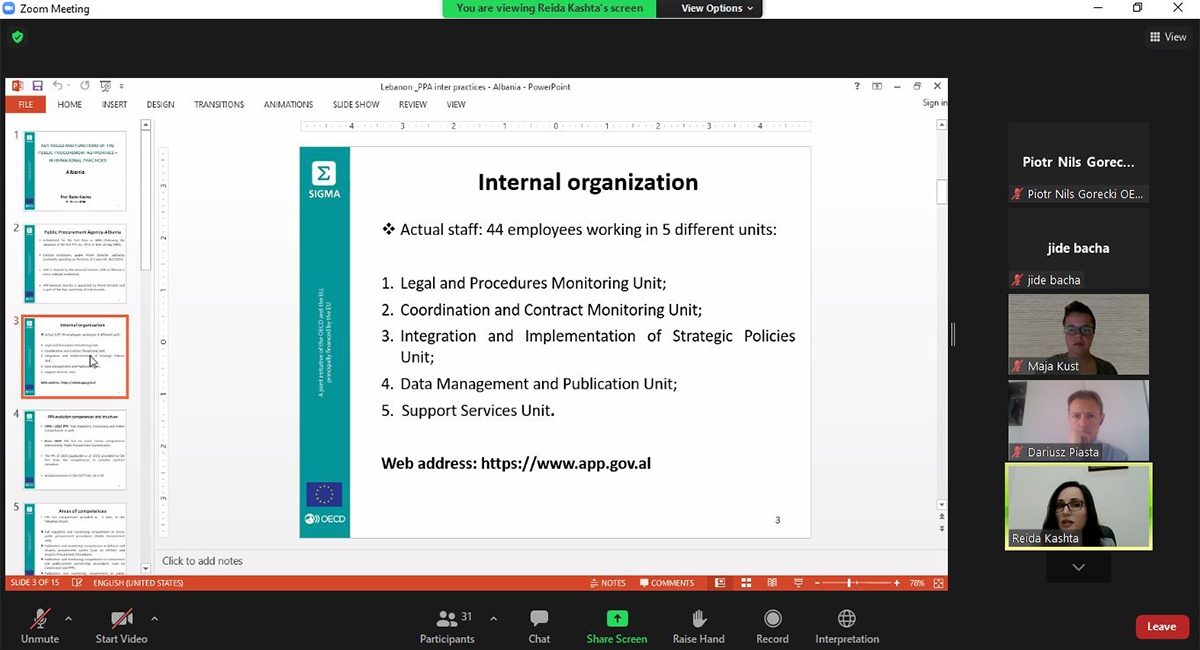This screenshot has width=1200, height=650.
Task: Click the View button at top right
Action: click(1168, 37)
